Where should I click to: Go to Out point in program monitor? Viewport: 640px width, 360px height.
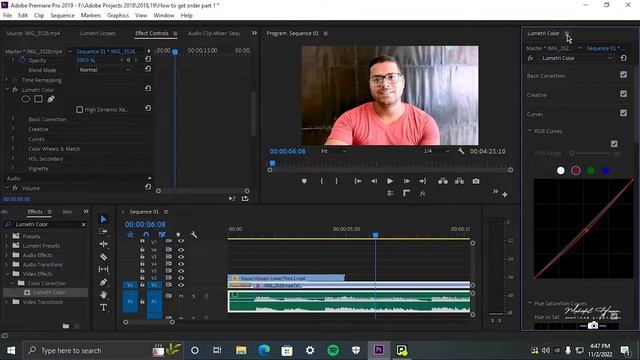(x=422, y=181)
